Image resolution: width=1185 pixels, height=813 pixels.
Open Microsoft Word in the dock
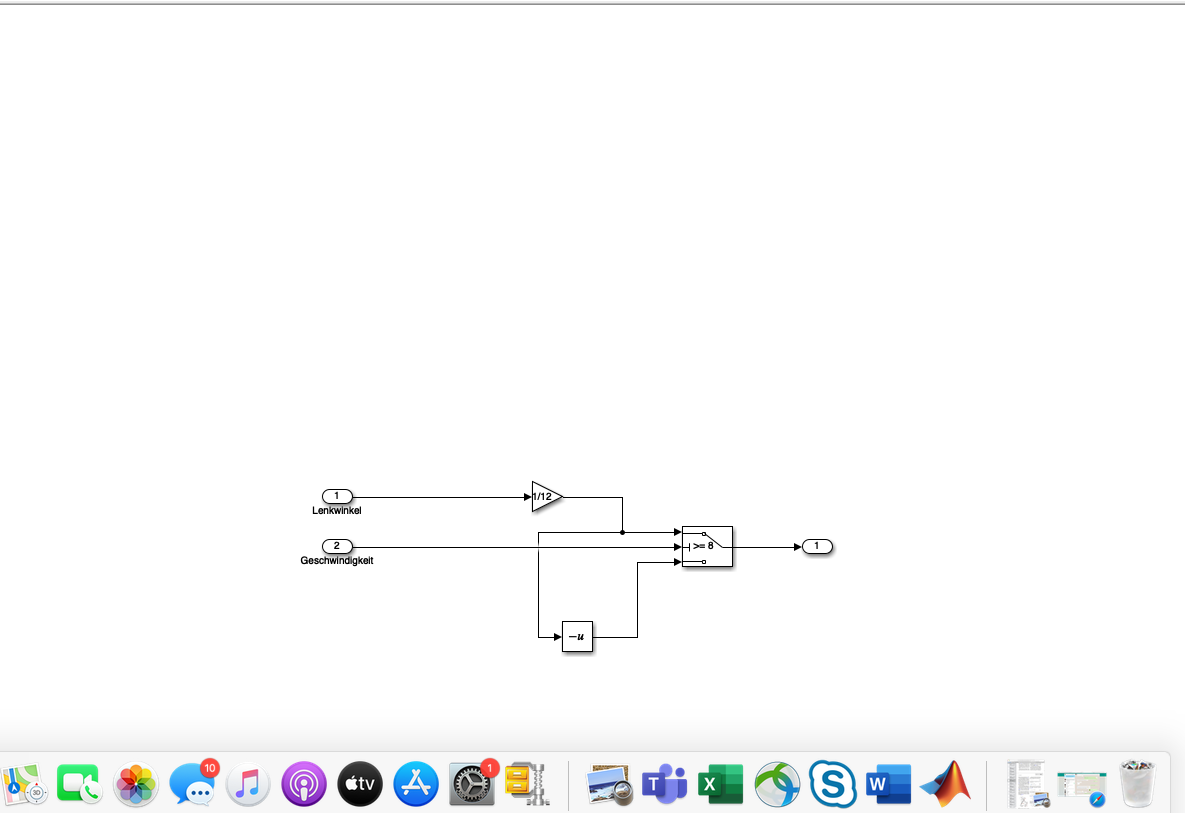pyautogui.click(x=889, y=784)
